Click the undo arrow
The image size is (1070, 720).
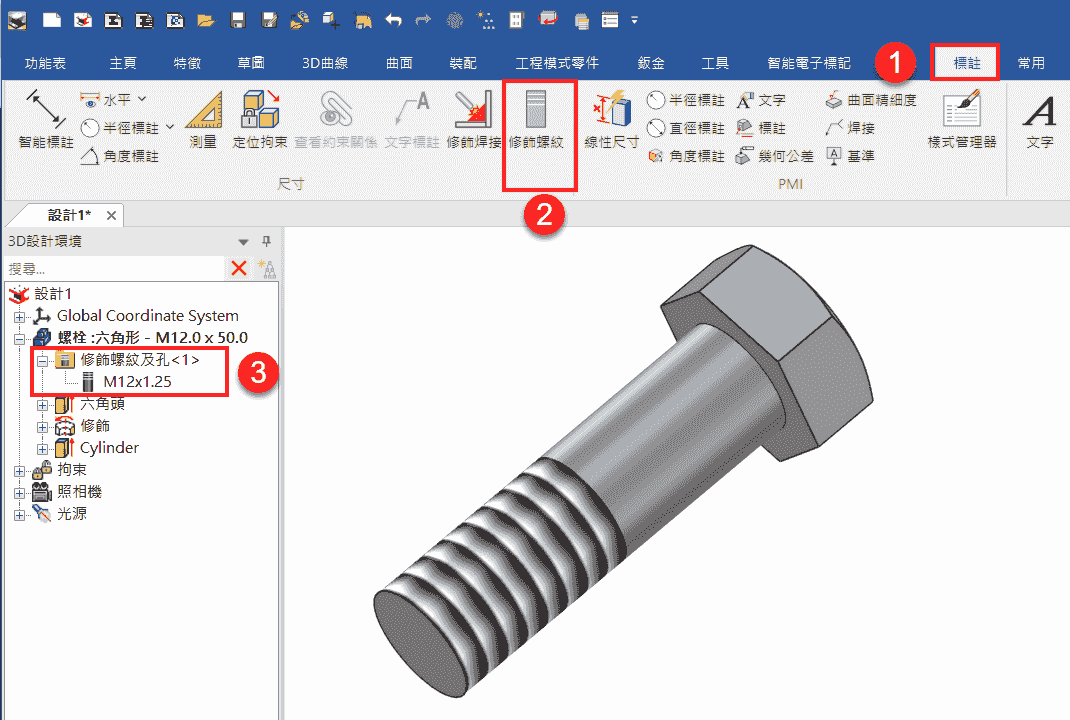[x=393, y=20]
